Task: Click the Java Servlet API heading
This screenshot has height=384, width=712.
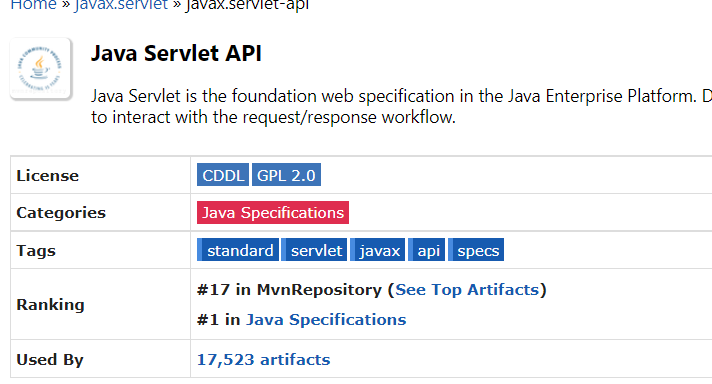Action: coord(176,53)
